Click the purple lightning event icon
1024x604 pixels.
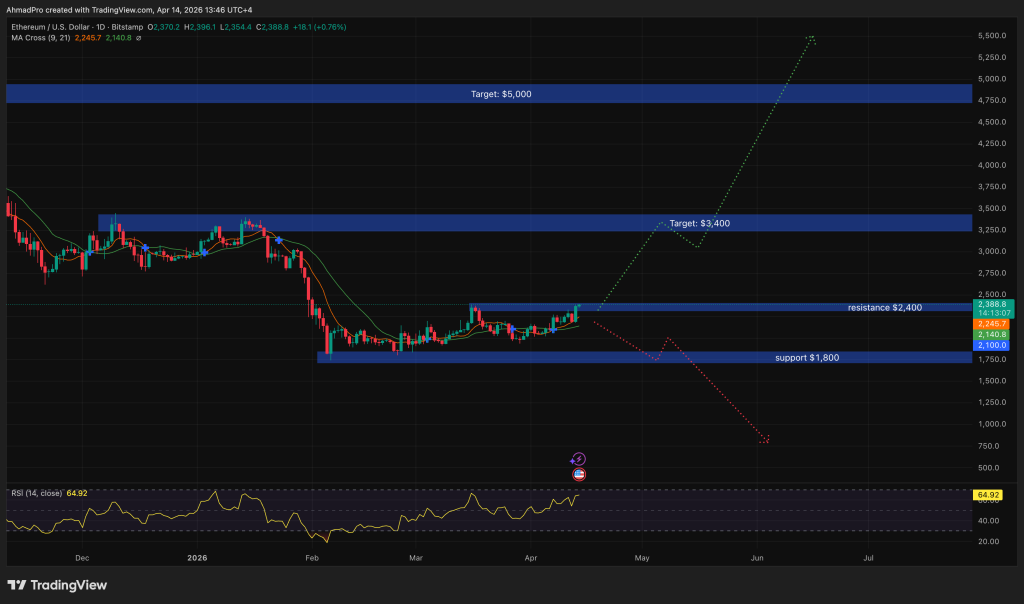(578, 458)
